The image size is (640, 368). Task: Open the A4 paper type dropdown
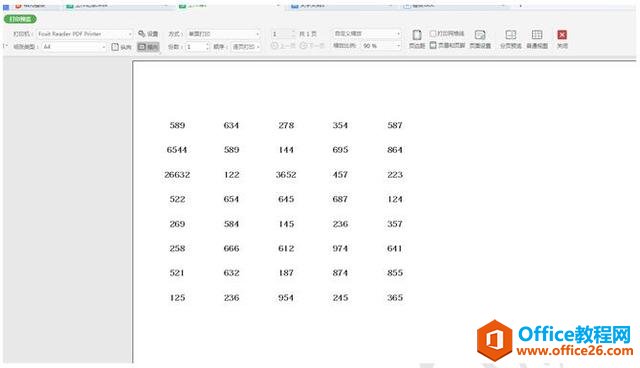tap(73, 47)
